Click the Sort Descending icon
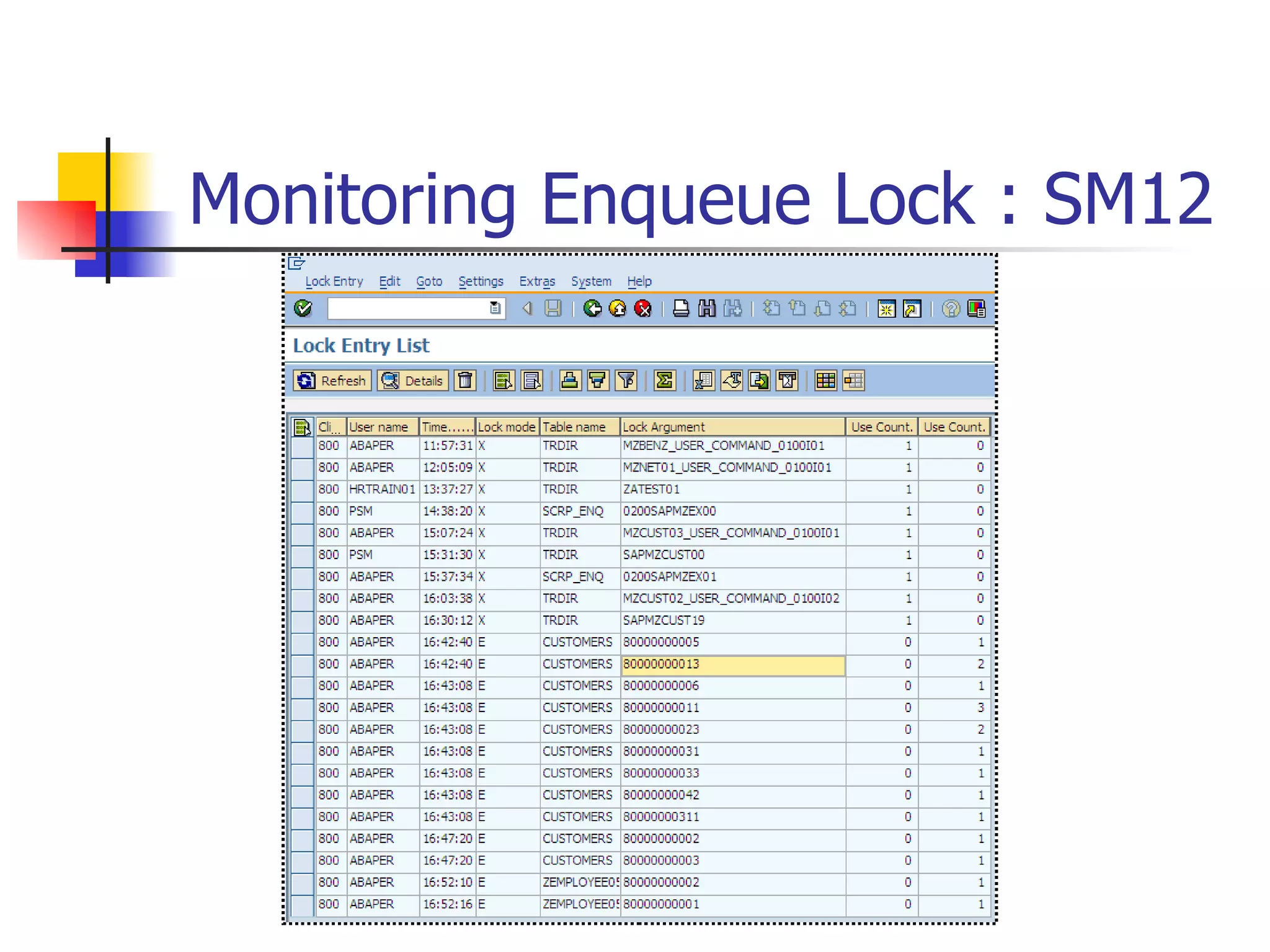The height and width of the screenshot is (952, 1270). pyautogui.click(x=598, y=381)
